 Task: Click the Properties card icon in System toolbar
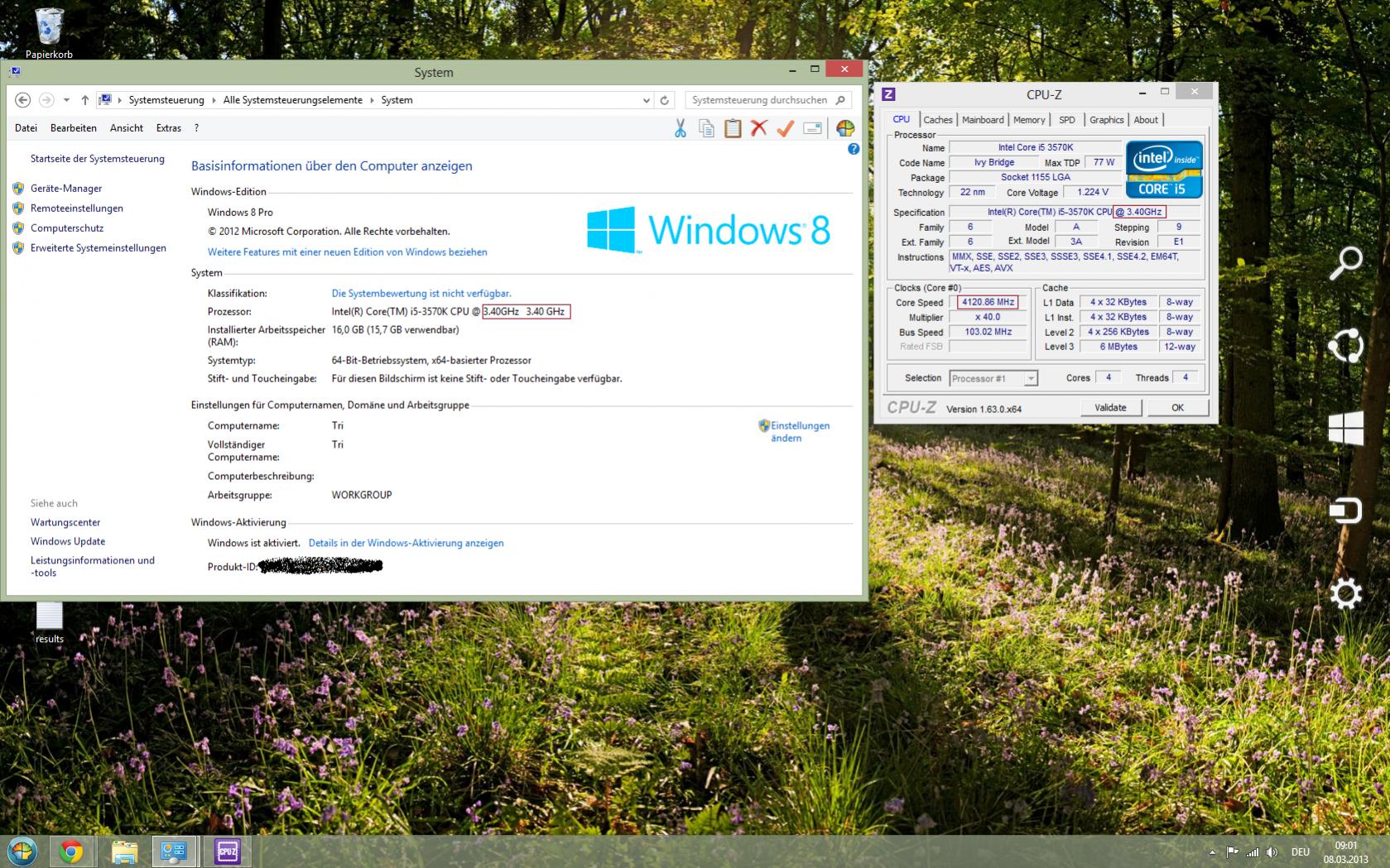tap(813, 128)
